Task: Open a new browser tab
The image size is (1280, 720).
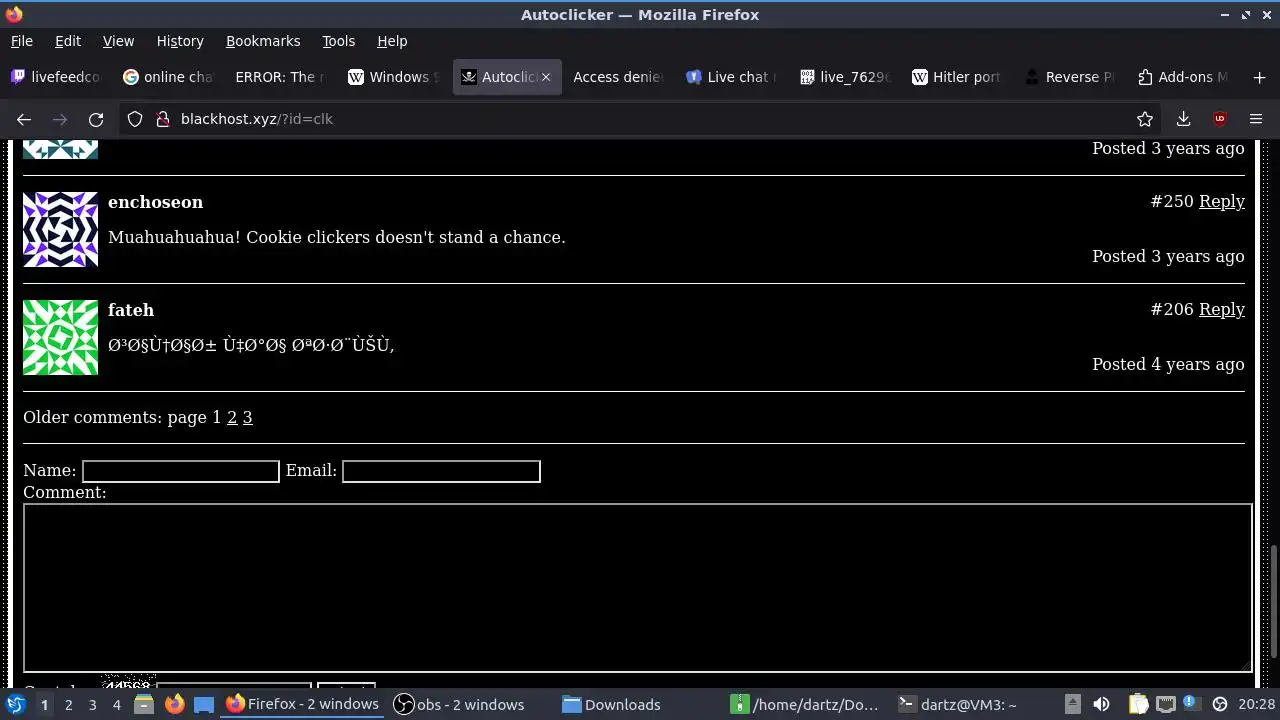Action: (1259, 77)
